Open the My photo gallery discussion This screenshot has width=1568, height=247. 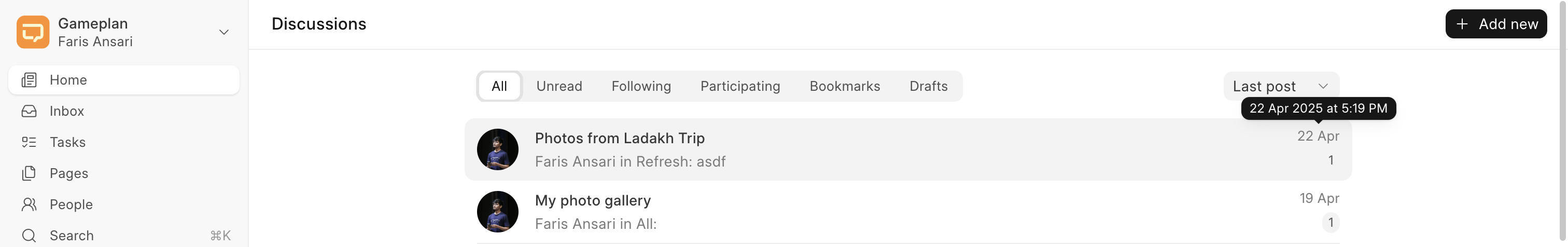point(592,201)
